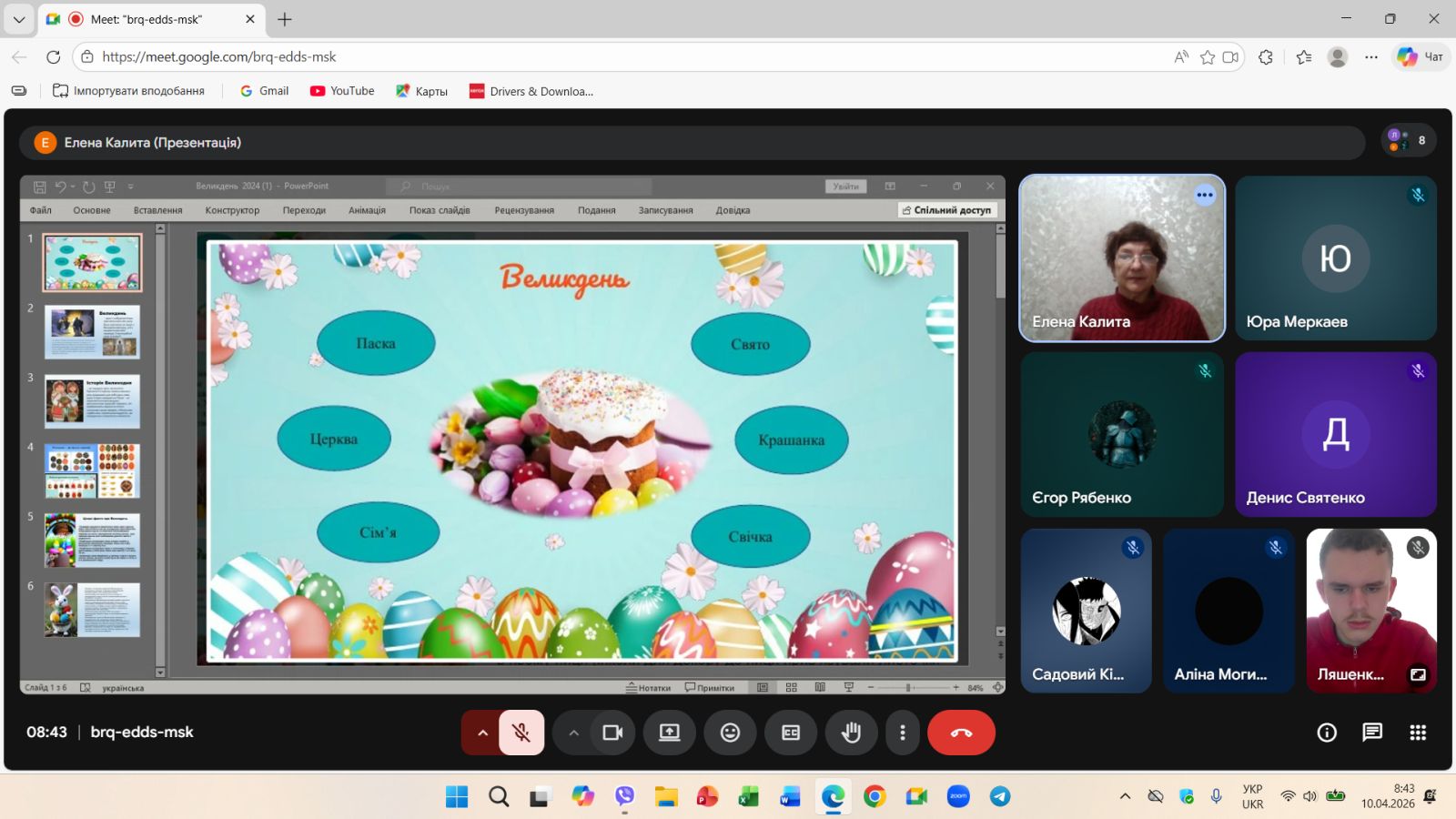This screenshot has width=1456, height=819.
Task: Click the Share screen button
Action: [670, 733]
